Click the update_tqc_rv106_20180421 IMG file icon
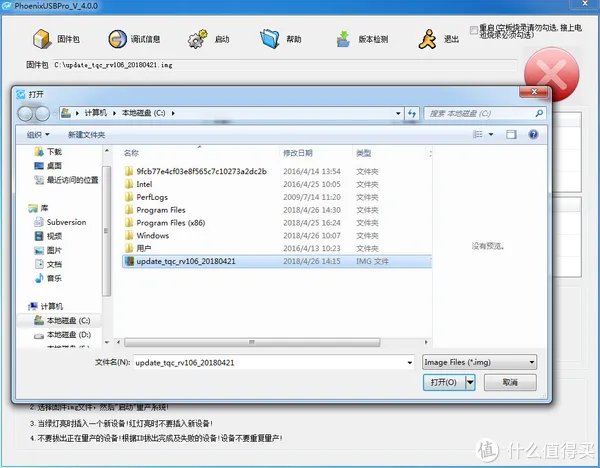This screenshot has height=468, width=600. pyautogui.click(x=130, y=261)
